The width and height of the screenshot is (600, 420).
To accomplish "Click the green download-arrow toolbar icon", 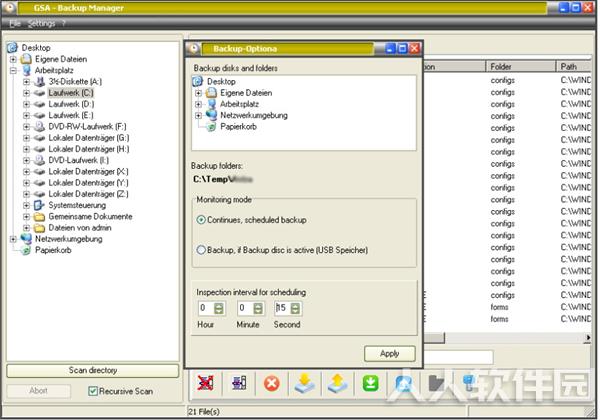I will tap(370, 383).
